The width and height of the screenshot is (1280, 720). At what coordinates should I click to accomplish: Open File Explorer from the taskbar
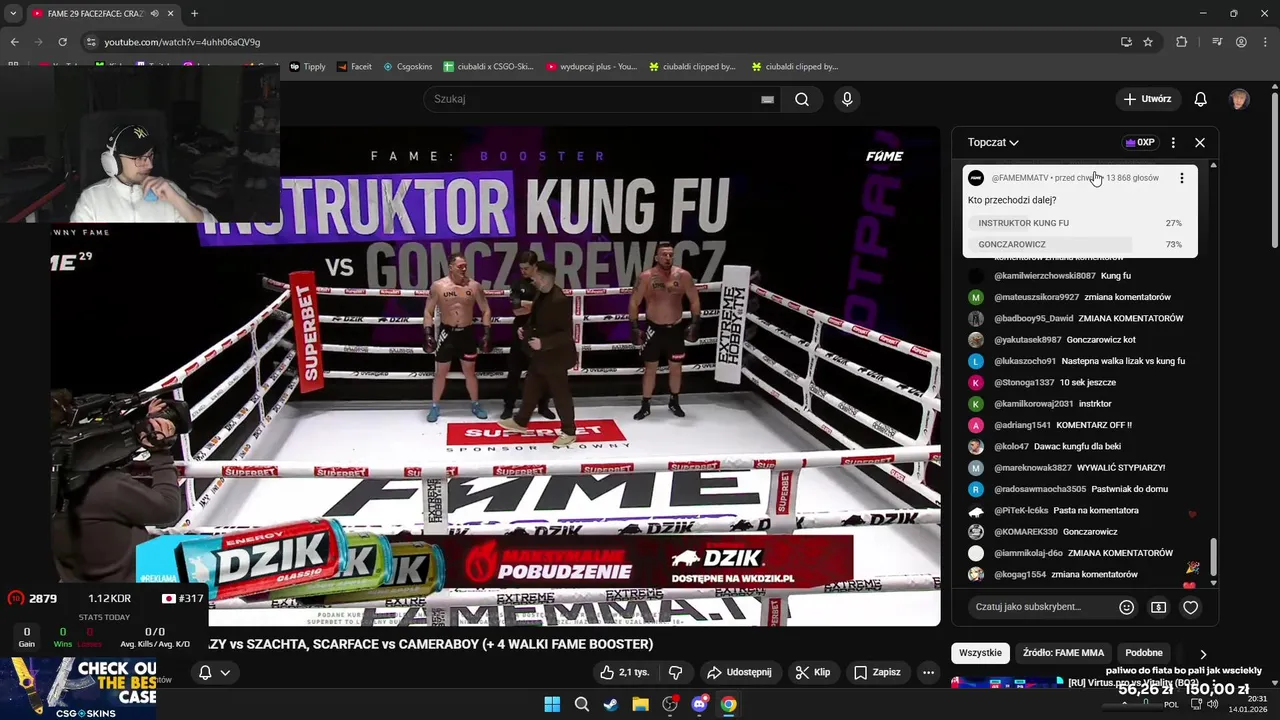click(x=640, y=704)
